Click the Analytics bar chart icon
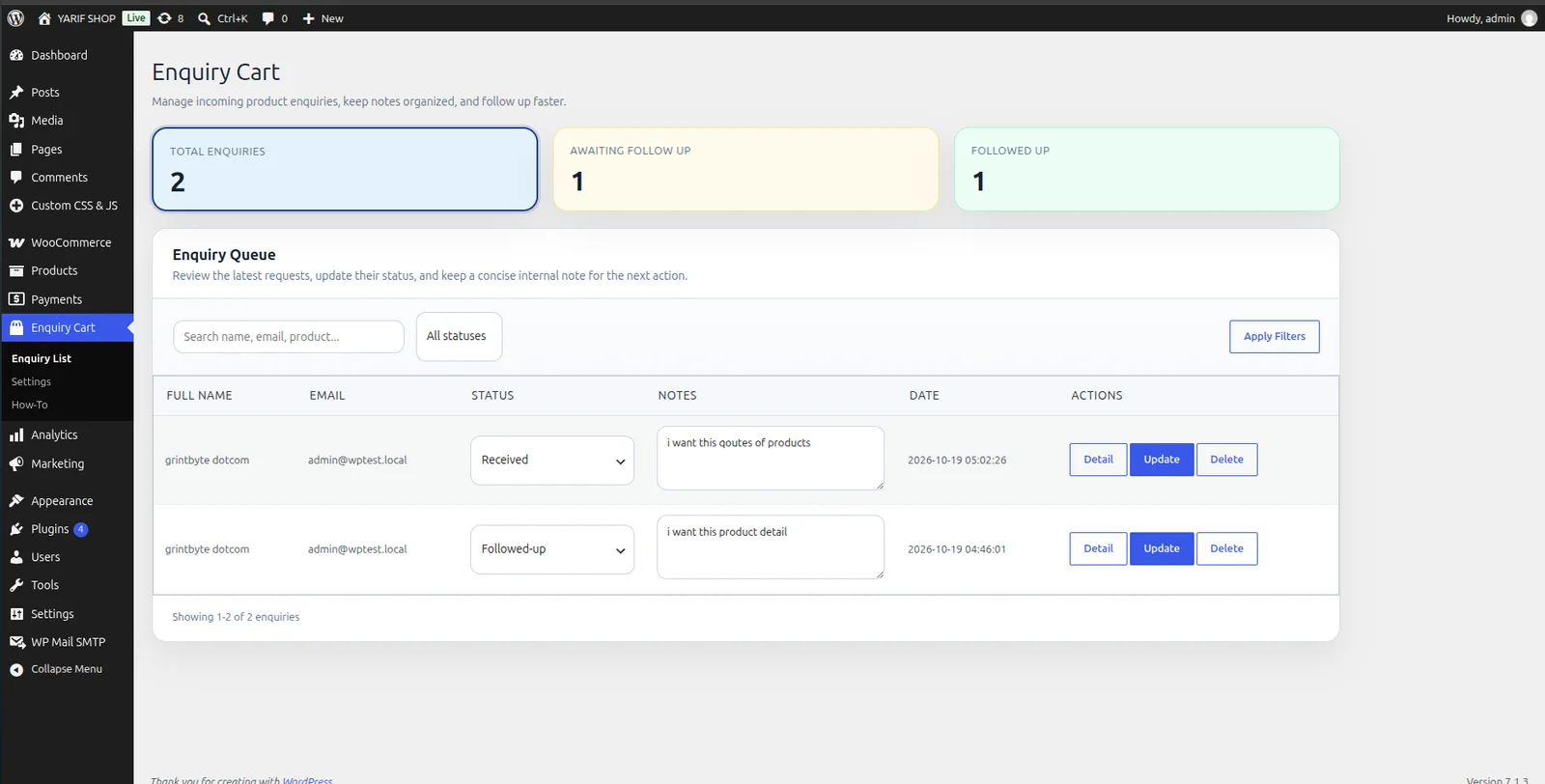 pos(16,435)
